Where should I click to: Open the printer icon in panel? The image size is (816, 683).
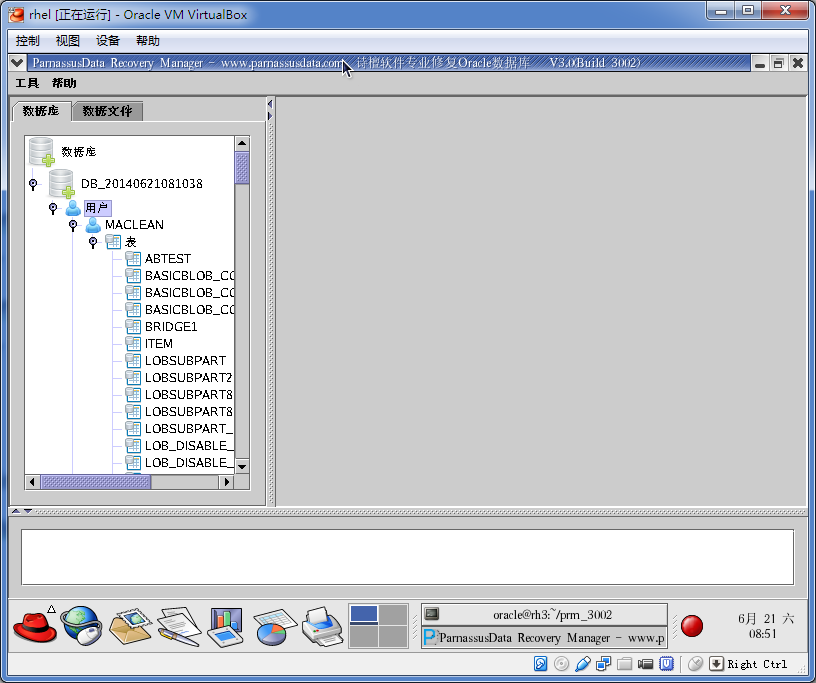(x=323, y=626)
